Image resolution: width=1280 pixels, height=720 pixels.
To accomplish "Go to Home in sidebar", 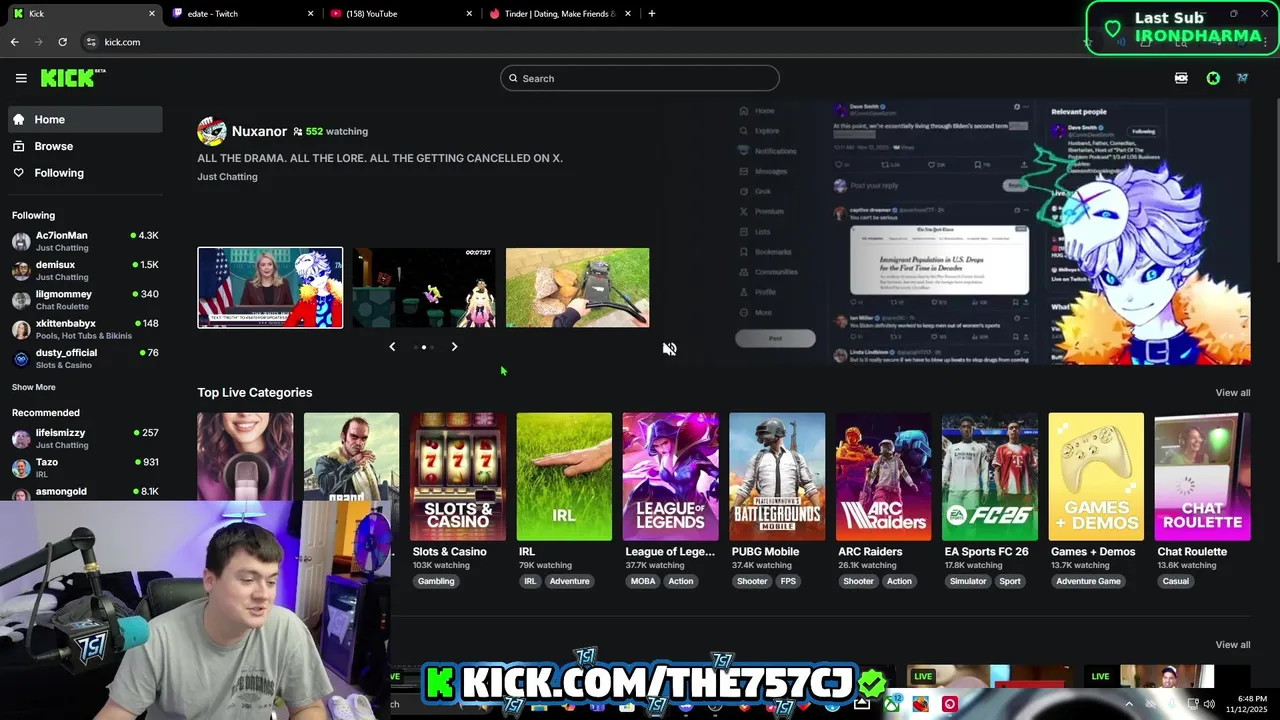I will [x=85, y=119].
